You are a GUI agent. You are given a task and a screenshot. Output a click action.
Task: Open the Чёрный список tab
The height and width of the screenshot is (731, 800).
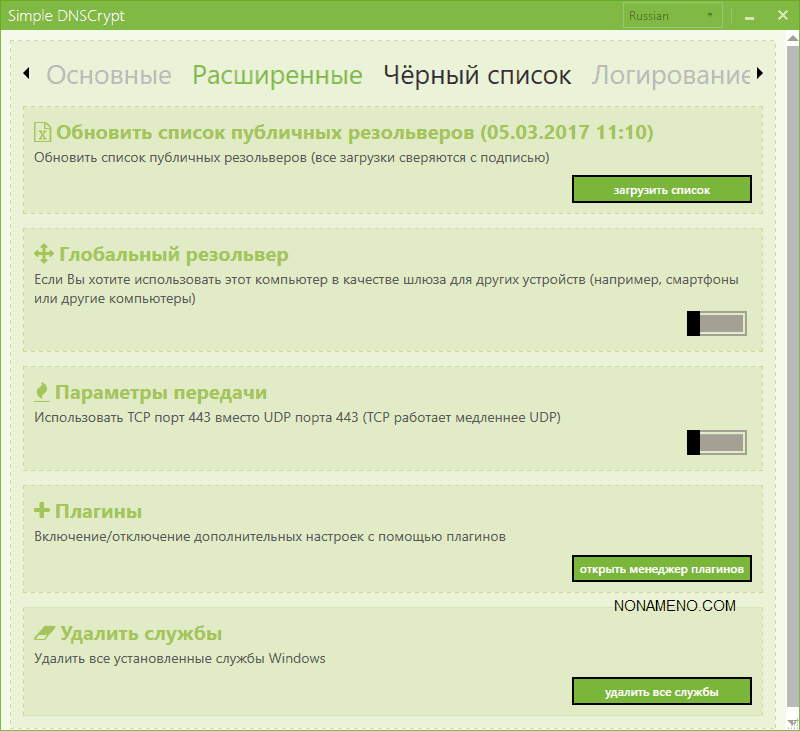pos(477,75)
